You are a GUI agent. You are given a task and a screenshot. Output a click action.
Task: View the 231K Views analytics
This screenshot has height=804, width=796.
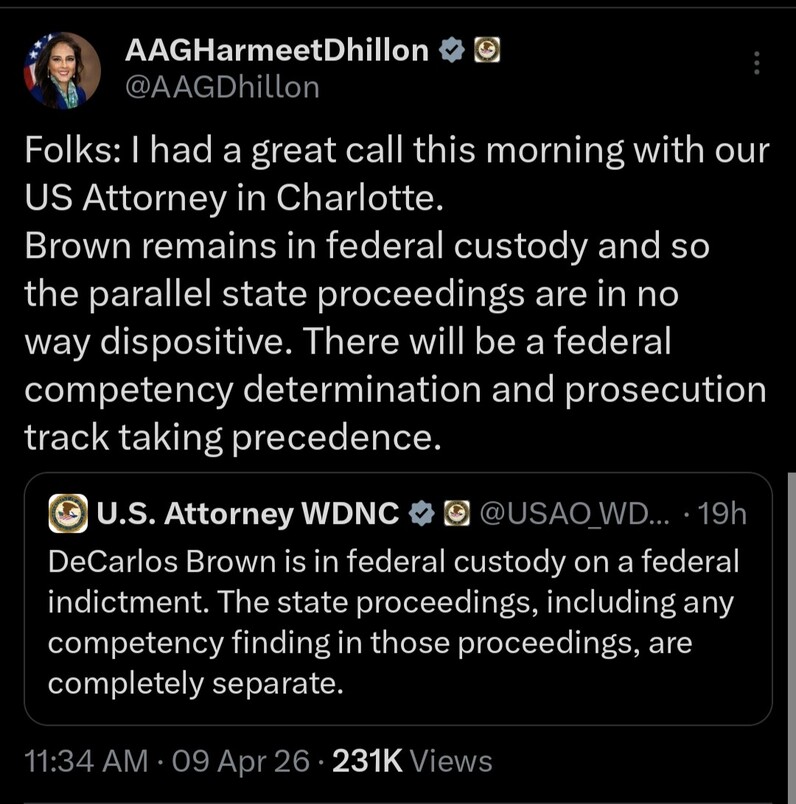pos(411,761)
